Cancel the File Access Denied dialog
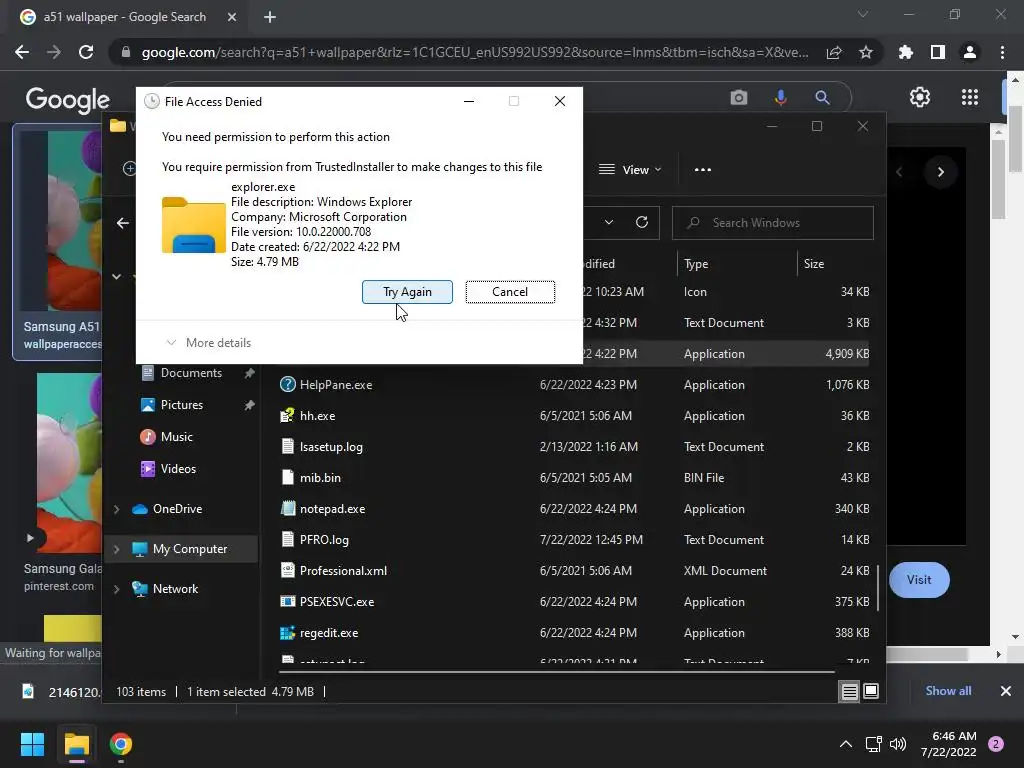This screenshot has width=1024, height=768. coord(510,292)
